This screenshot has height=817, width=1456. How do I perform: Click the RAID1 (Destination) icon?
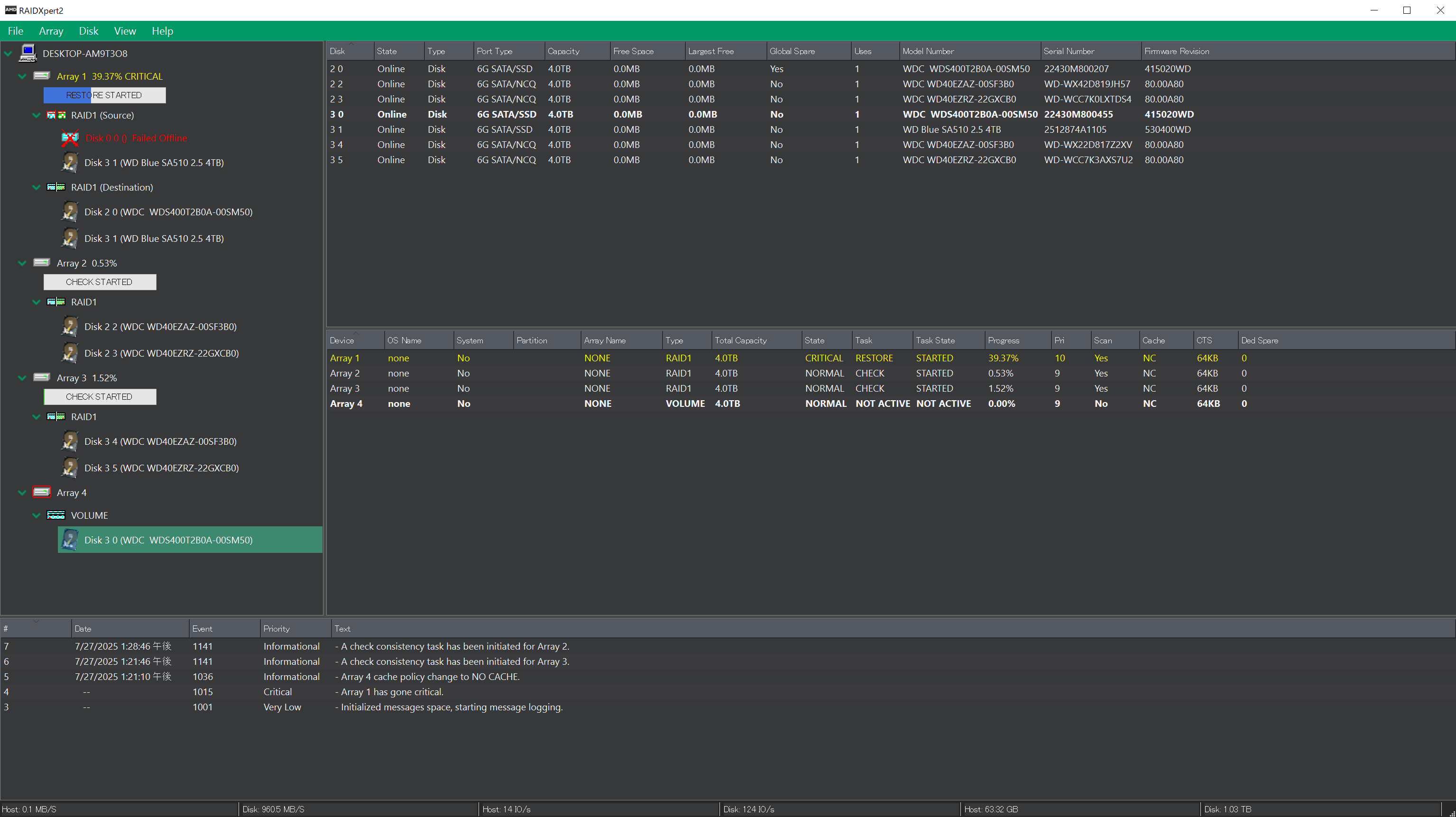[55, 187]
